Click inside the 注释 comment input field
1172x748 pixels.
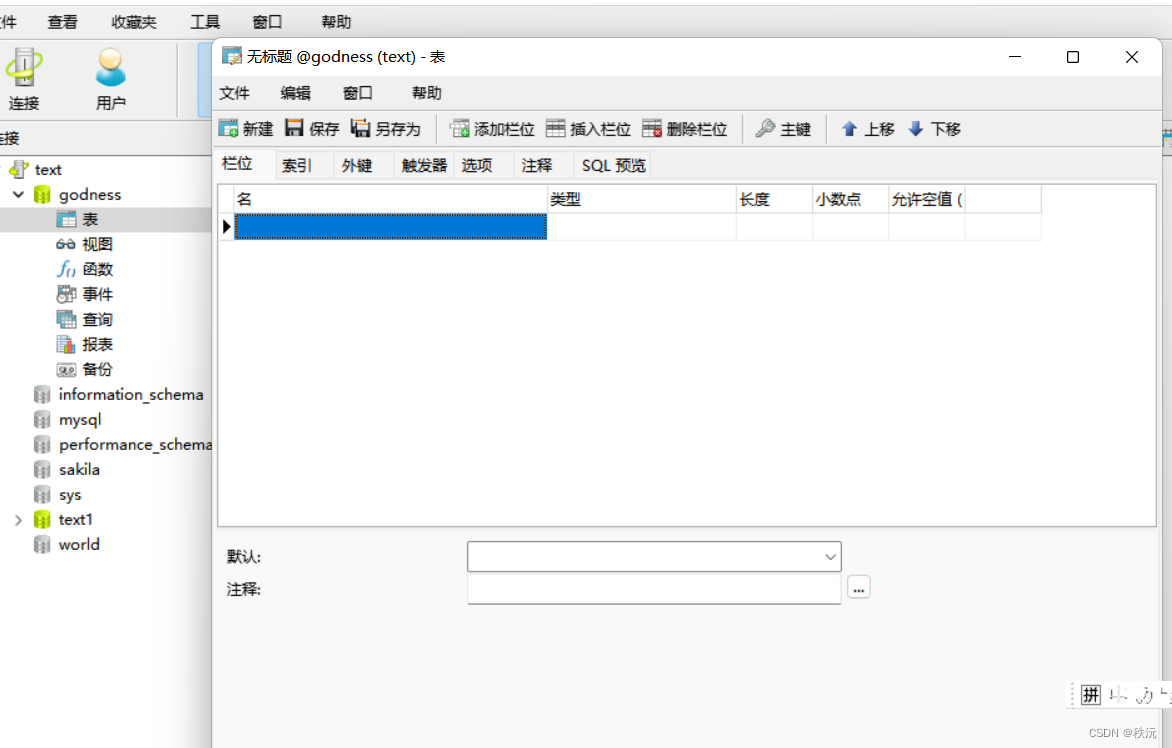point(650,589)
